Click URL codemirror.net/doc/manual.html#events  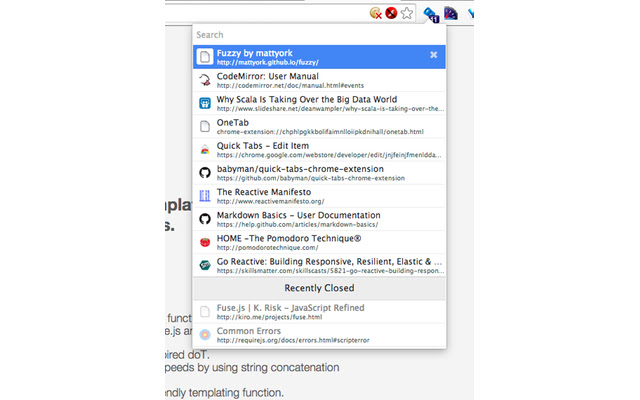[290, 86]
